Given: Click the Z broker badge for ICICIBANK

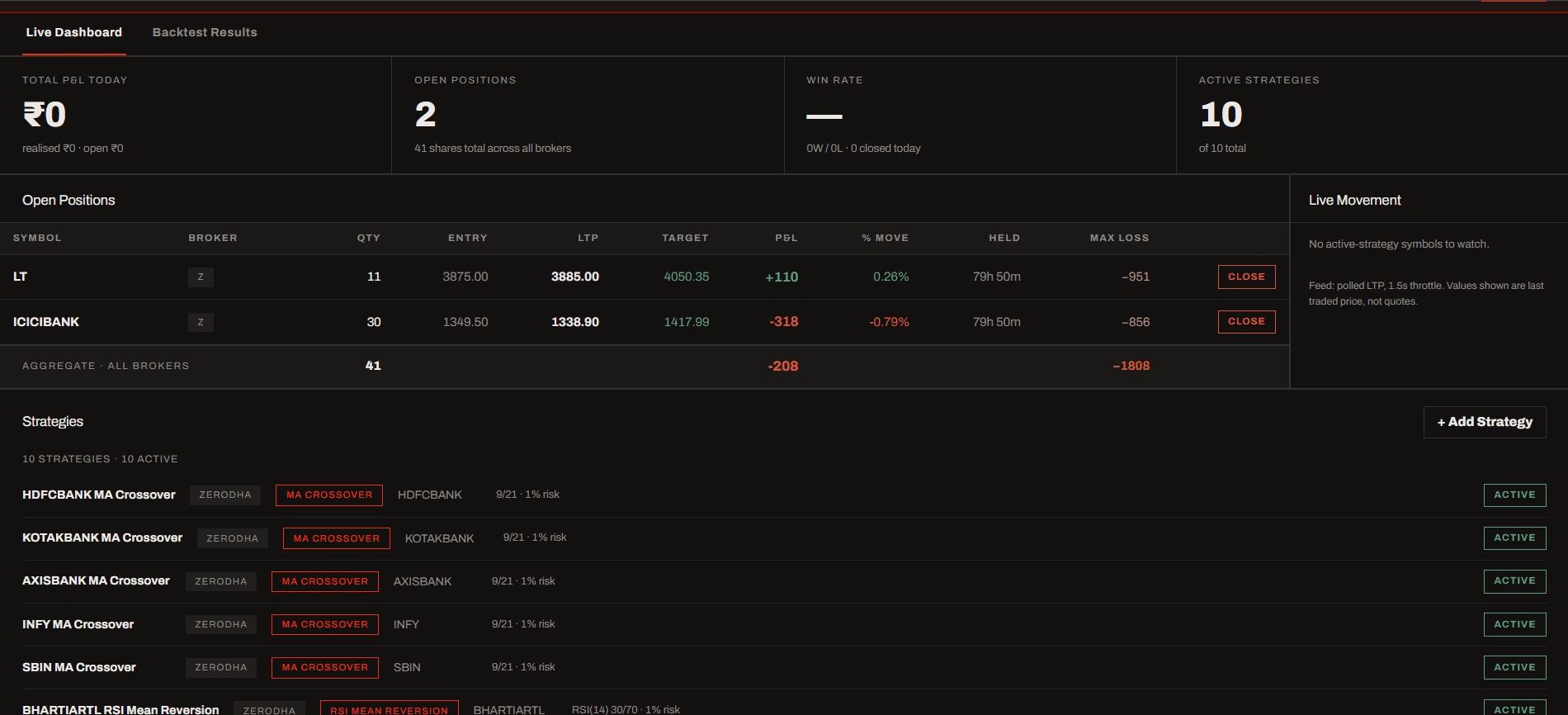Looking at the screenshot, I should point(201,322).
